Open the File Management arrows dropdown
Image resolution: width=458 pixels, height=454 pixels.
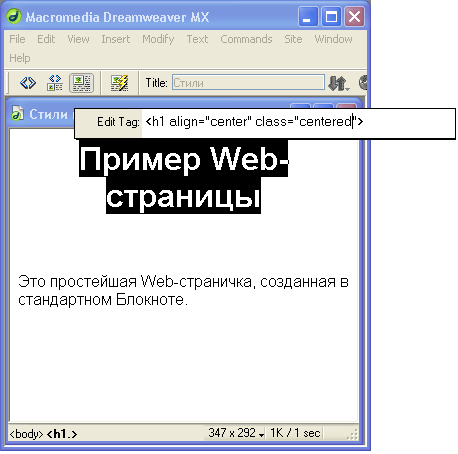(339, 83)
